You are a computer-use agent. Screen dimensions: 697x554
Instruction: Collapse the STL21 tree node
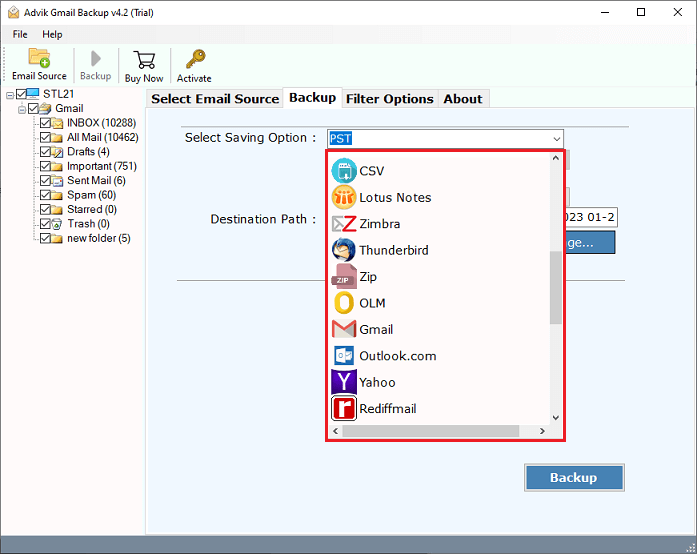click(x=10, y=95)
